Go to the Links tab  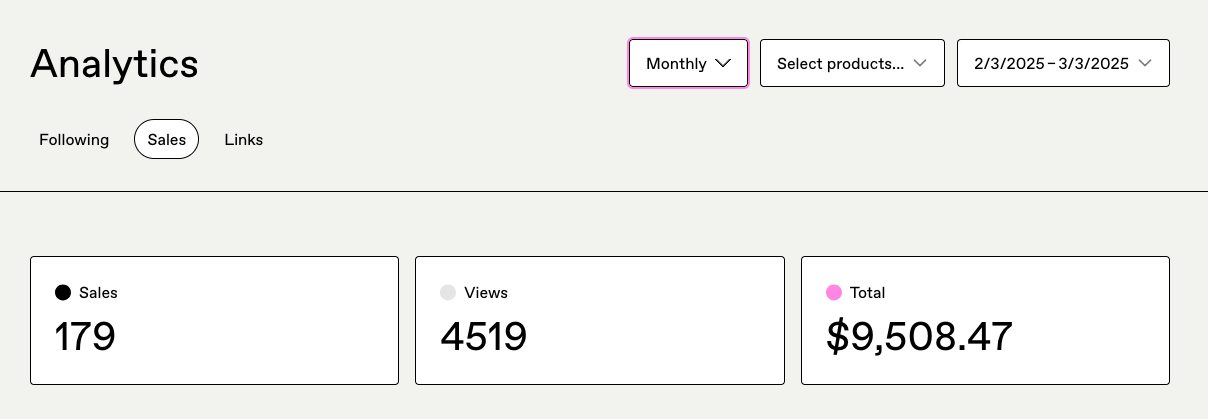(243, 140)
